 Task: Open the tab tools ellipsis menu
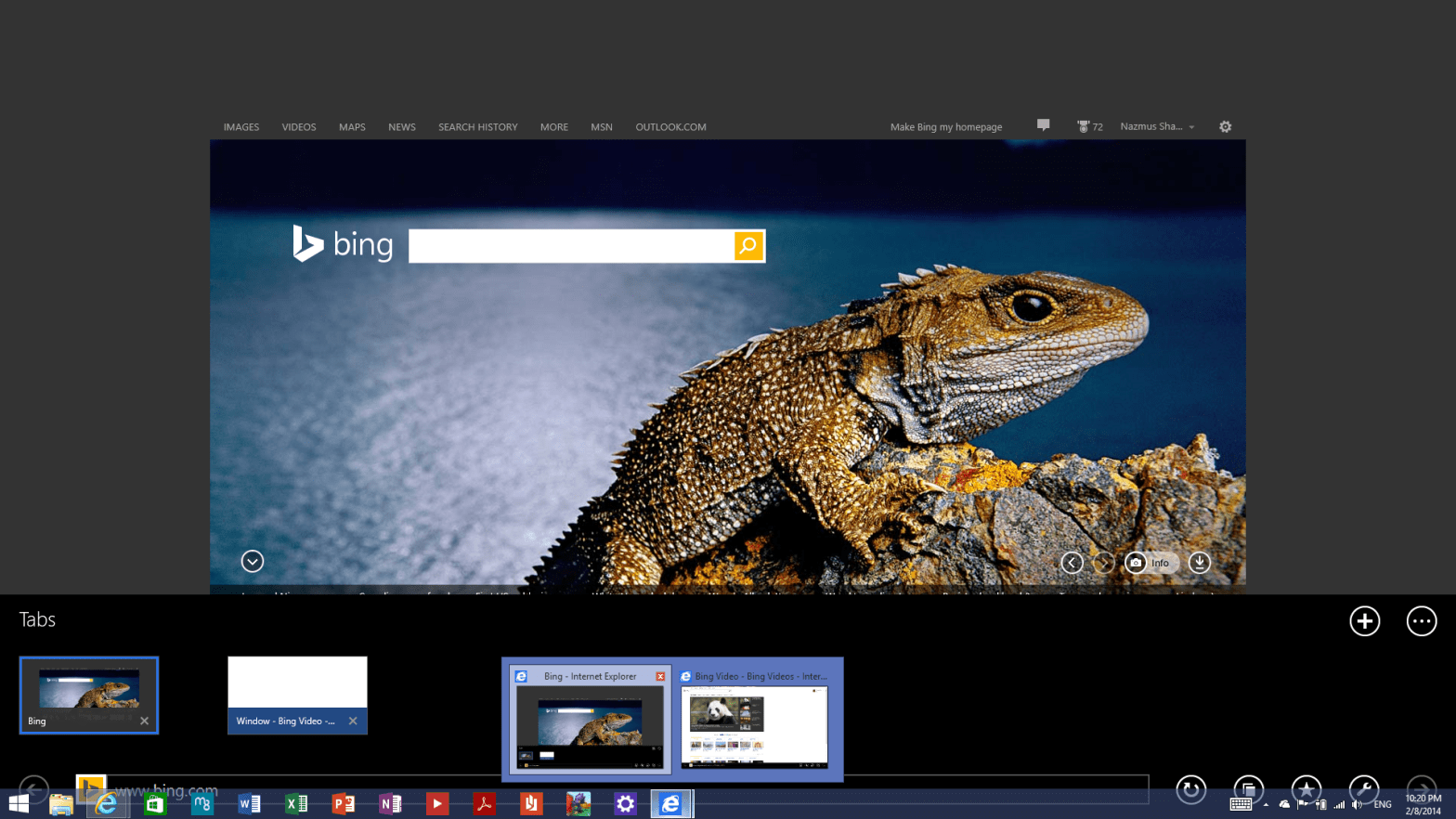tap(1421, 621)
